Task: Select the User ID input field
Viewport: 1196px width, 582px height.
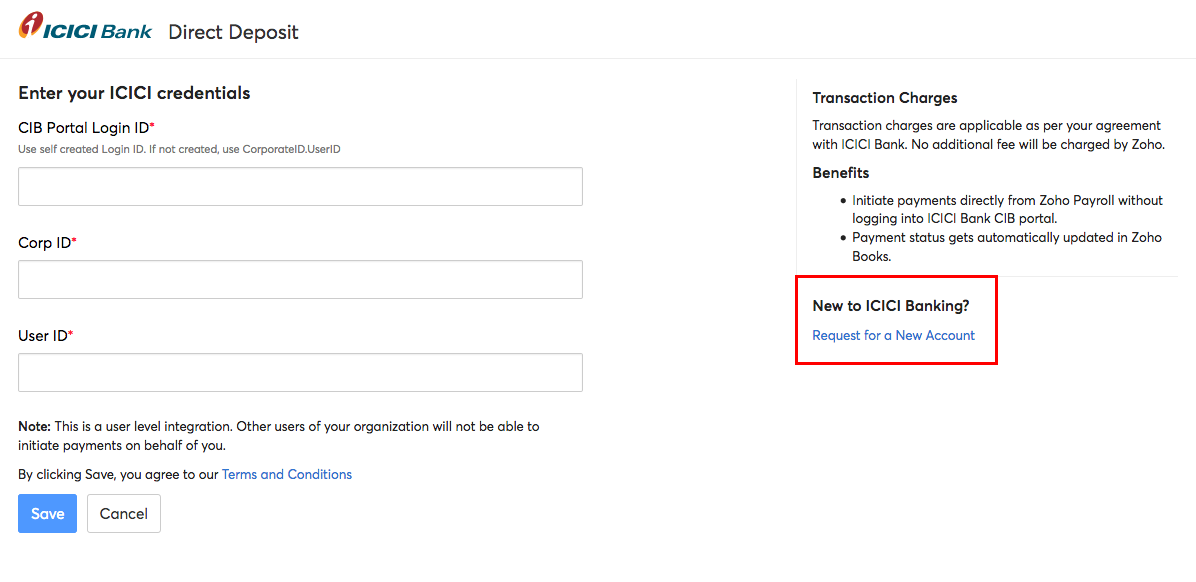Action: pyautogui.click(x=301, y=372)
